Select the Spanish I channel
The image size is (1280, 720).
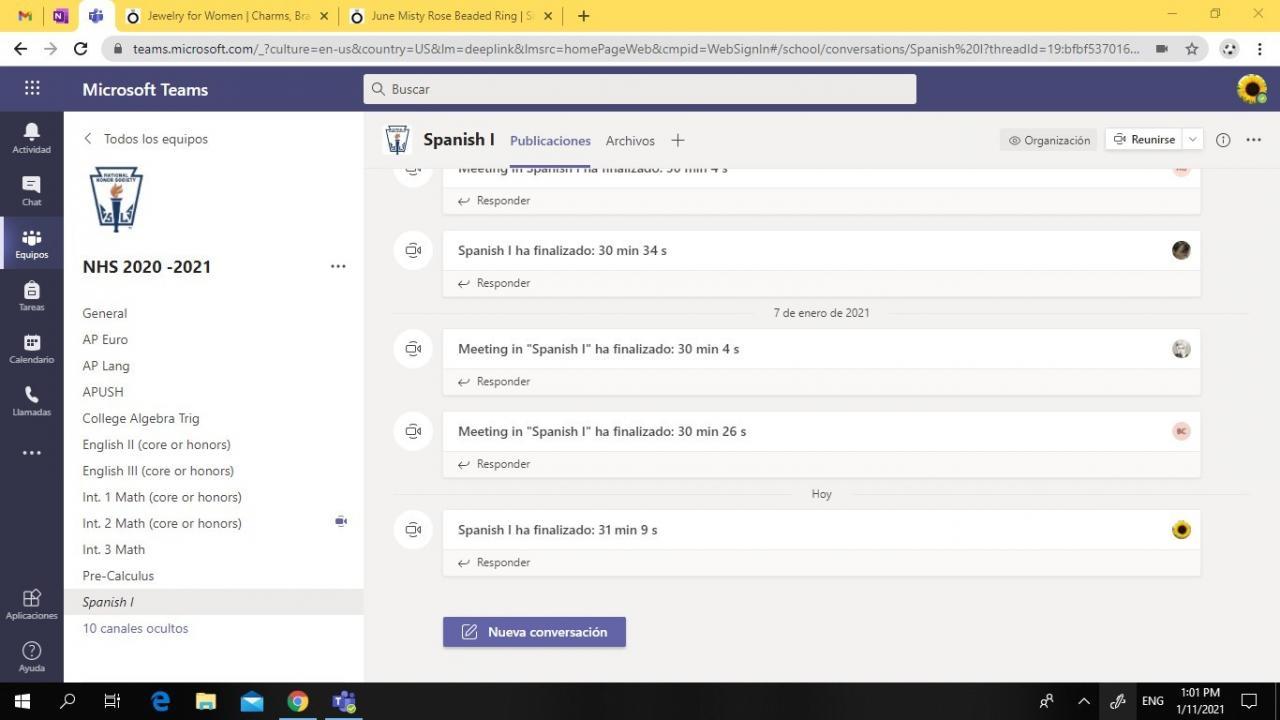[x=213, y=602]
